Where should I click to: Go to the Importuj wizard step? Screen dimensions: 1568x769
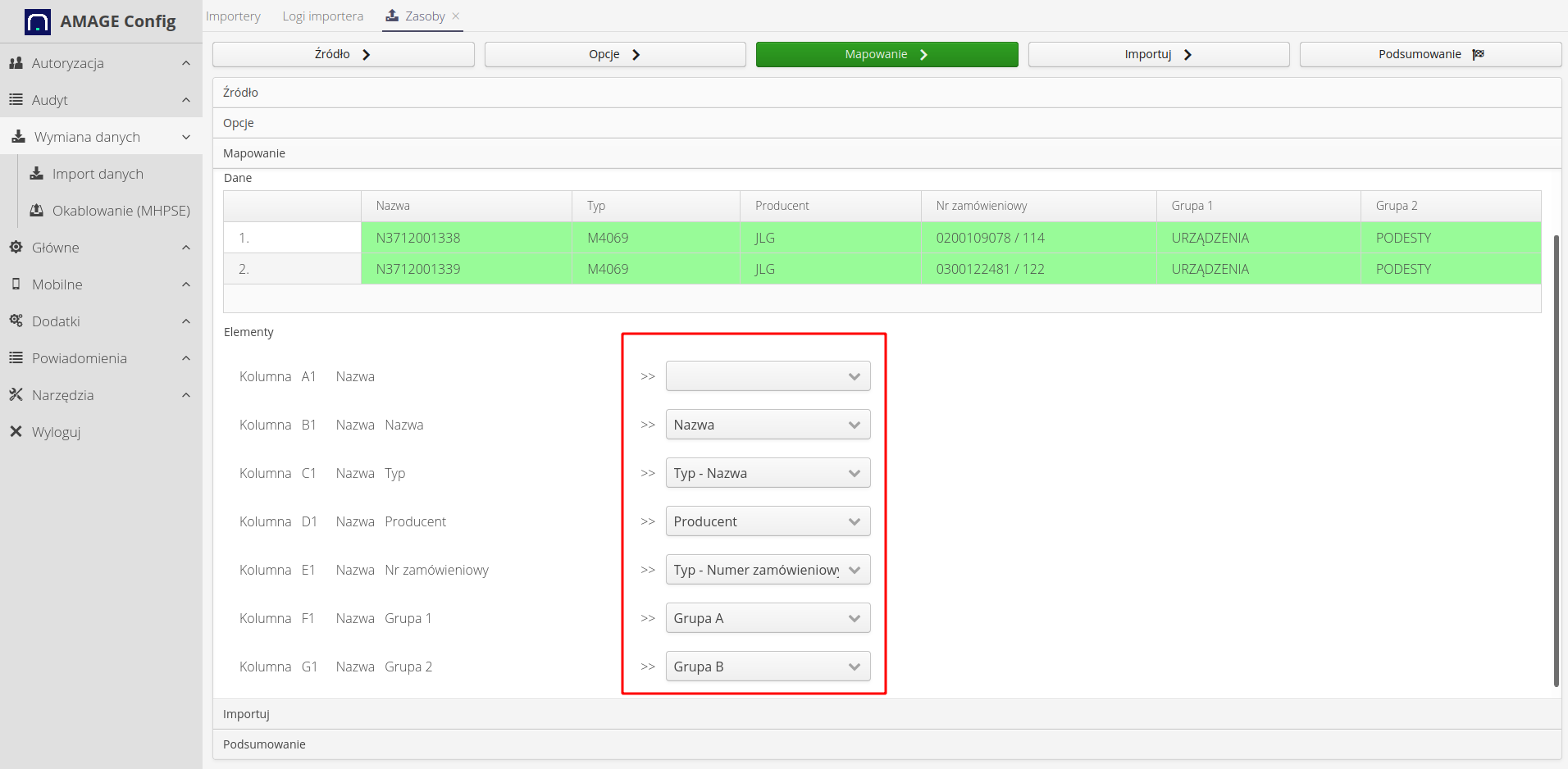1158,54
